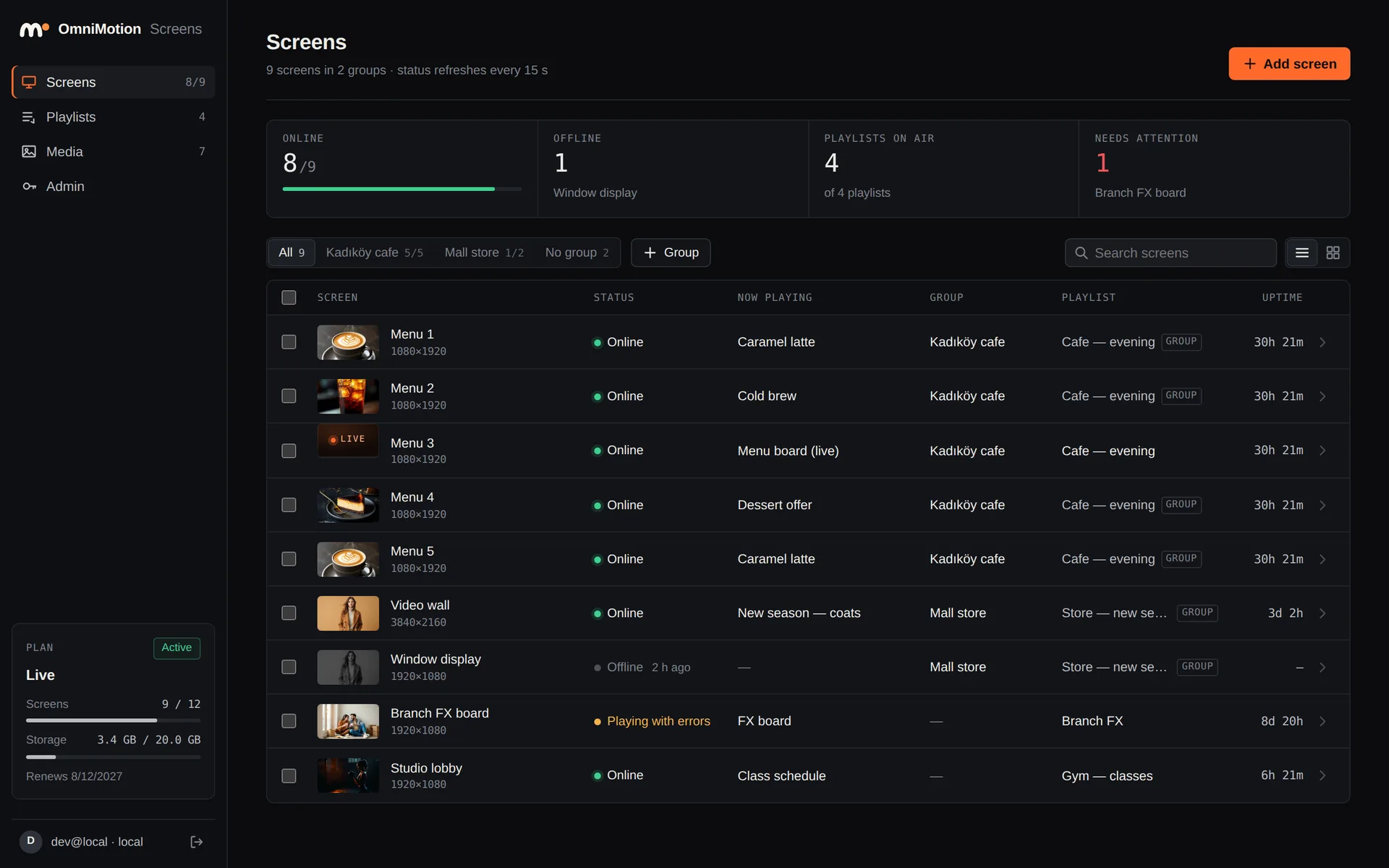Check the Window display row checkbox
Viewport: 1389px width, 868px height.
289,667
